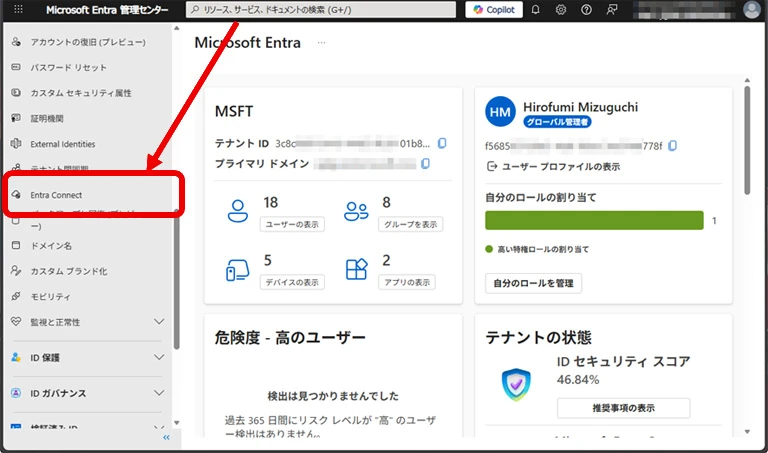Collapse the sidebar with double chevron

coord(166,437)
